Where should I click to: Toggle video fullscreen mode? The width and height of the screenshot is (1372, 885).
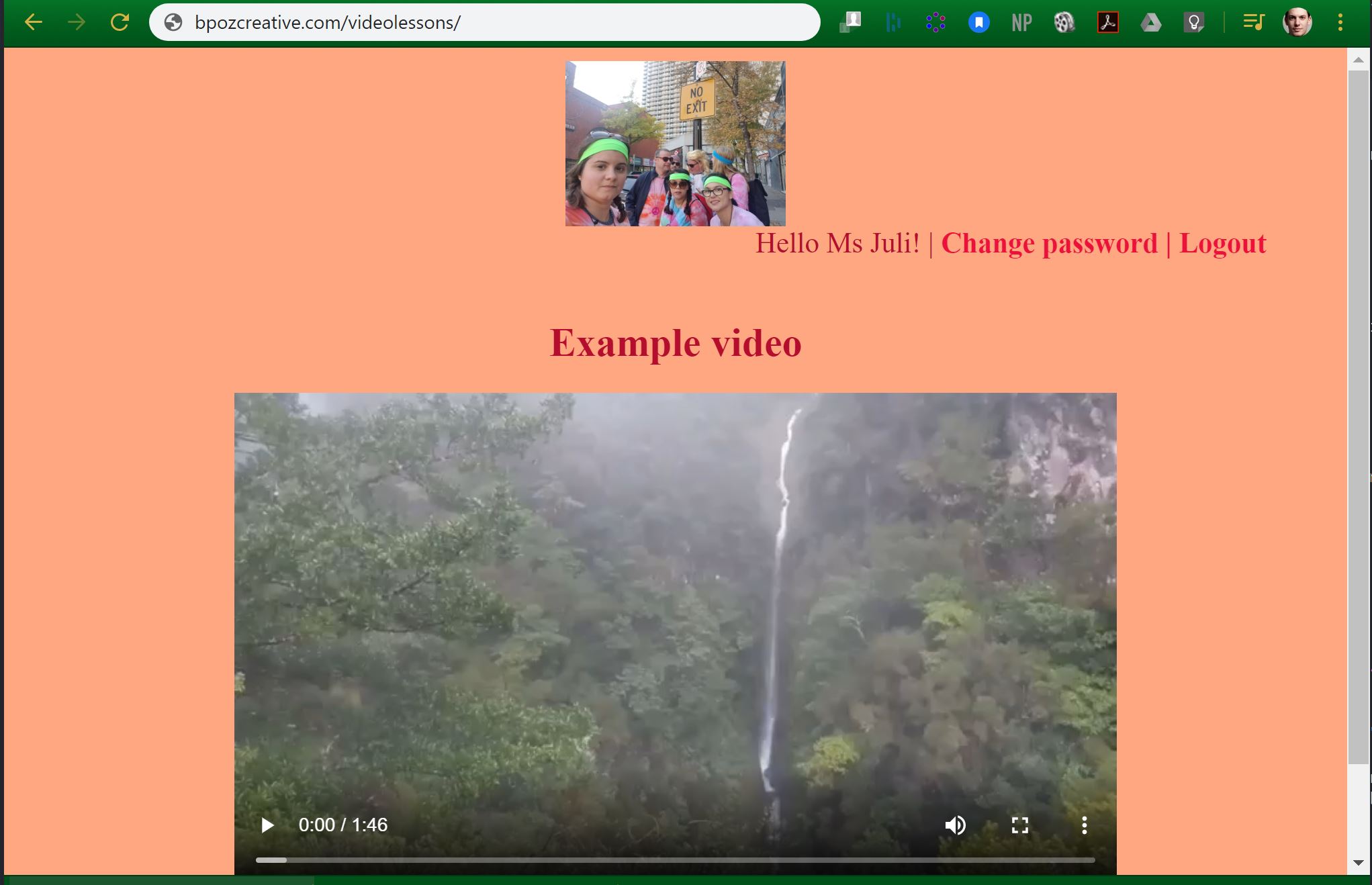click(1019, 825)
